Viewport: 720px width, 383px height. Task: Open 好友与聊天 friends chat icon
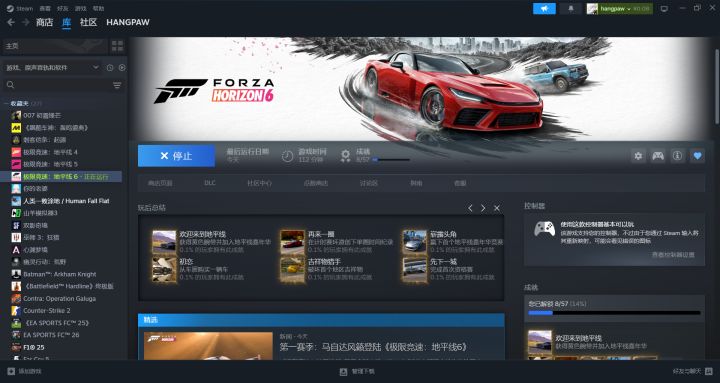tap(709, 371)
